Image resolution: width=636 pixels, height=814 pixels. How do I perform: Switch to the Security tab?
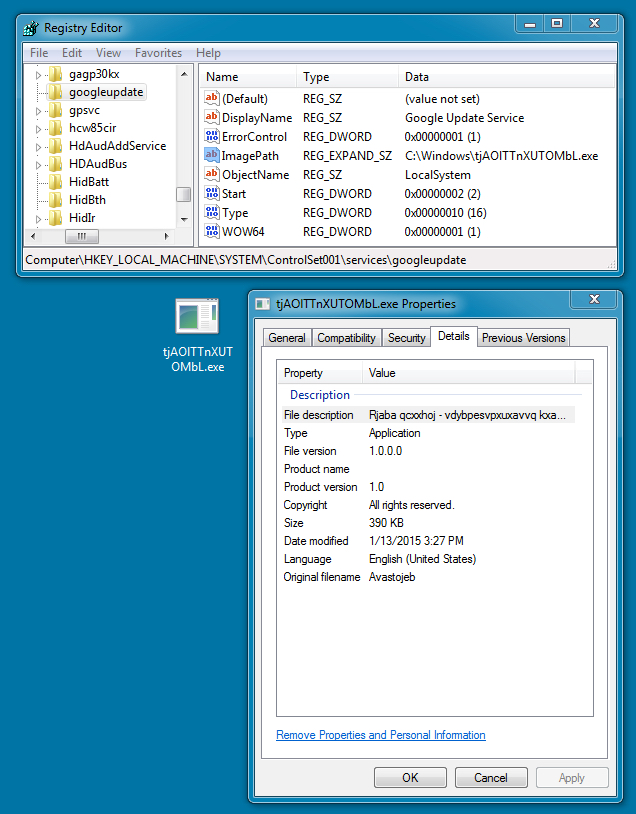[x=406, y=338]
